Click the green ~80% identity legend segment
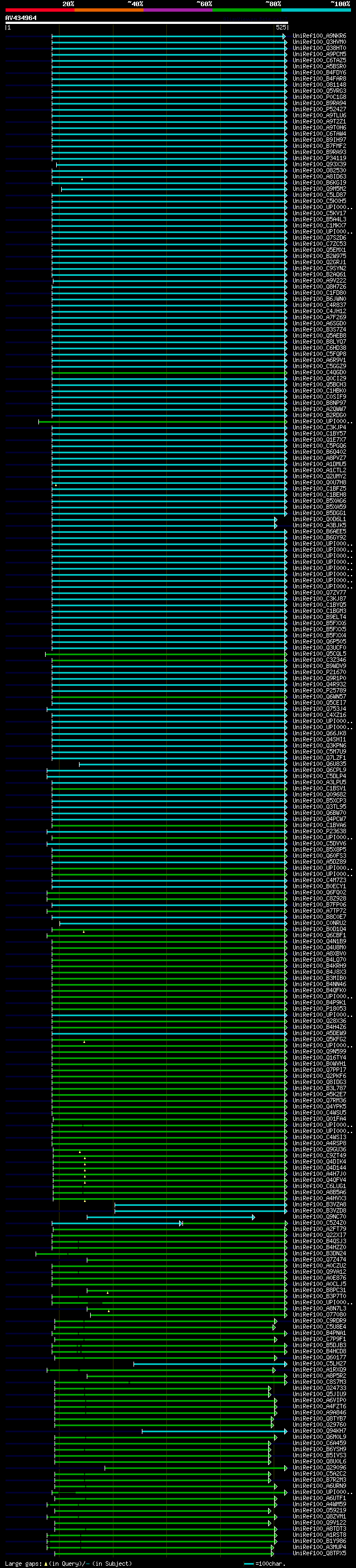356x1568 pixels. point(247,10)
